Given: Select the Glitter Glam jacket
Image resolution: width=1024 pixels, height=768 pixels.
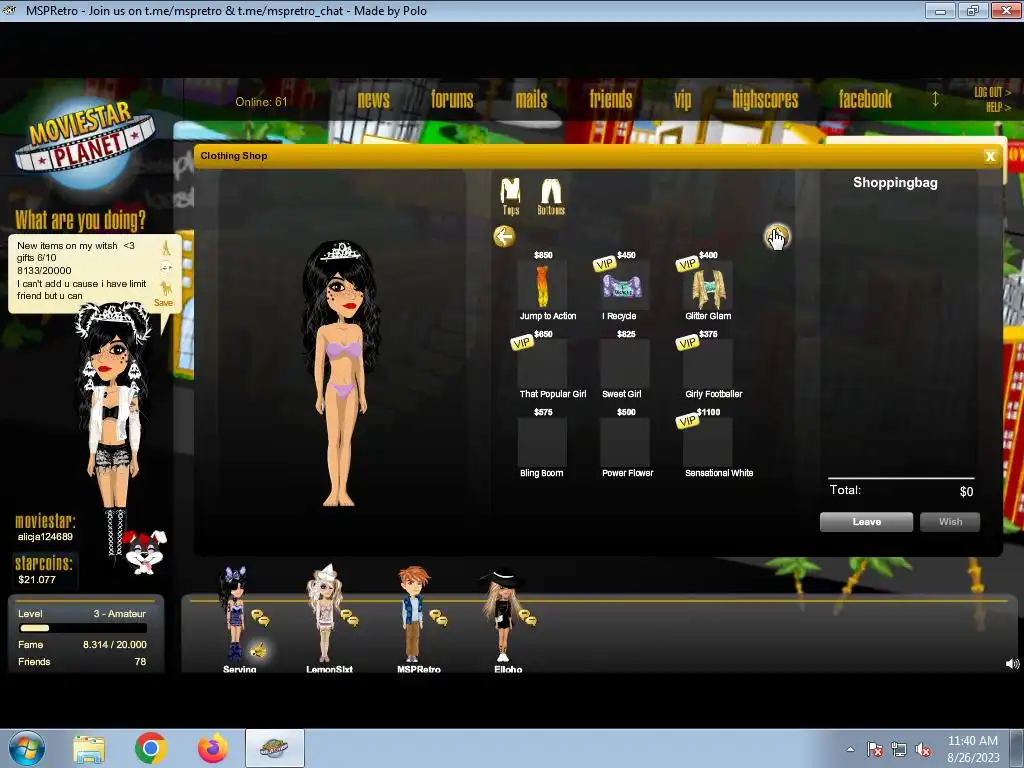Looking at the screenshot, I should [708, 285].
